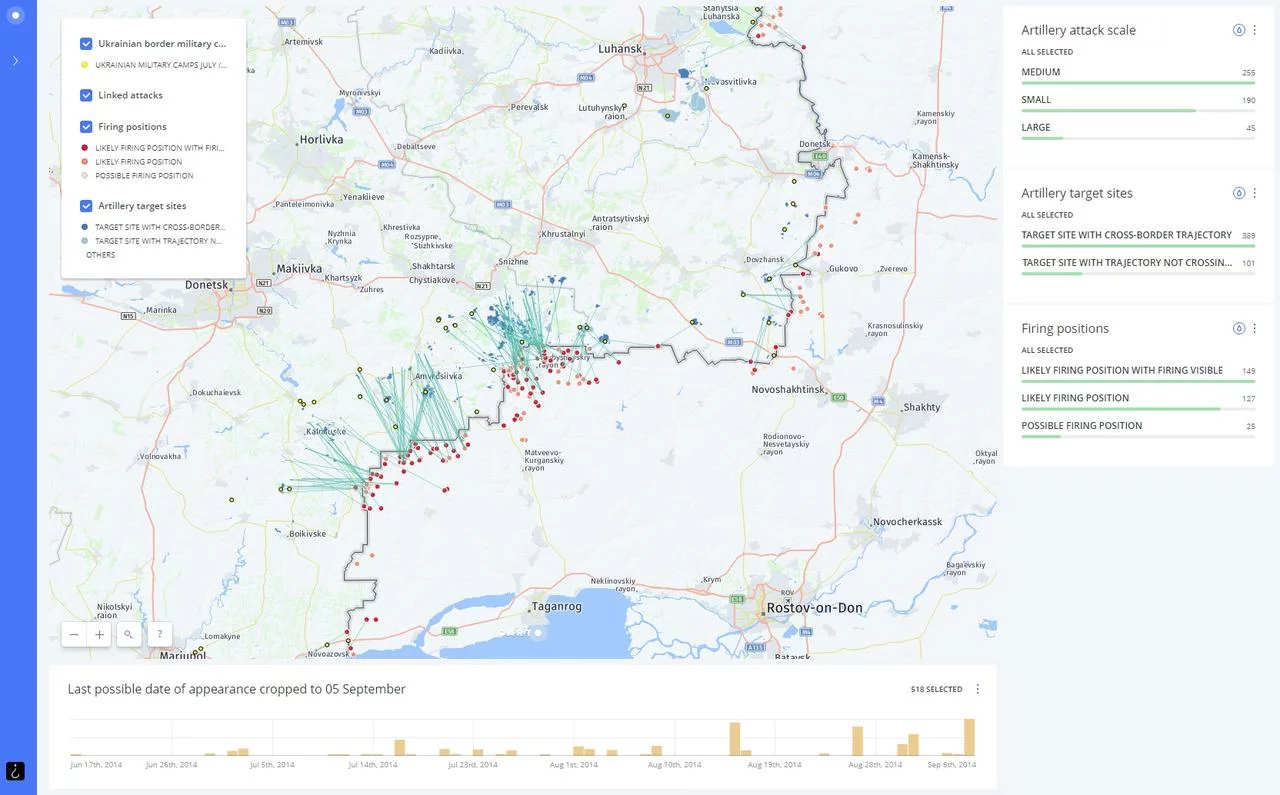This screenshot has height=795, width=1280.
Task: Zoom out the map with minus button
Action: click(74, 635)
